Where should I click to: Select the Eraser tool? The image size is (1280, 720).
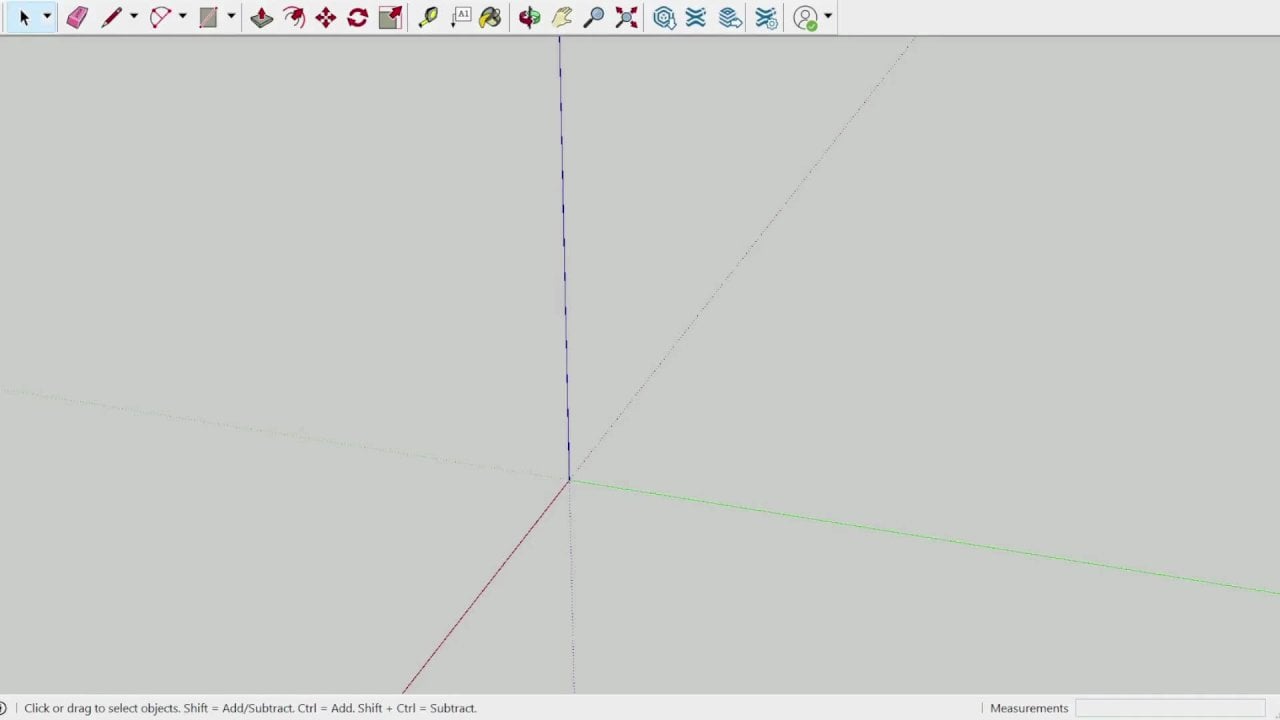[x=77, y=17]
